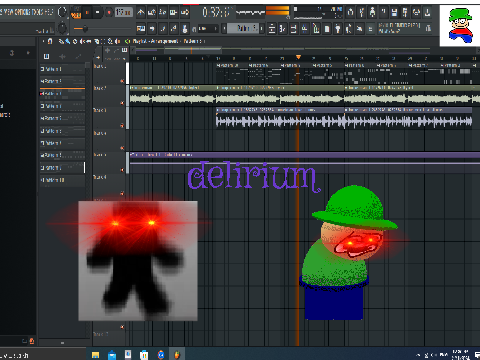Click the orange play/pause transport button

click(x=87, y=13)
